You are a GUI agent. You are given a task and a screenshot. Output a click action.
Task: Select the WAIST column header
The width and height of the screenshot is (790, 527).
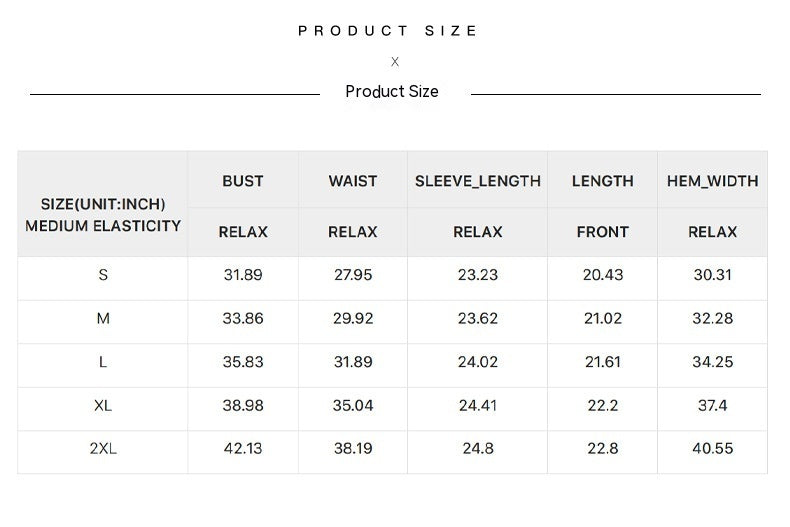point(353,181)
